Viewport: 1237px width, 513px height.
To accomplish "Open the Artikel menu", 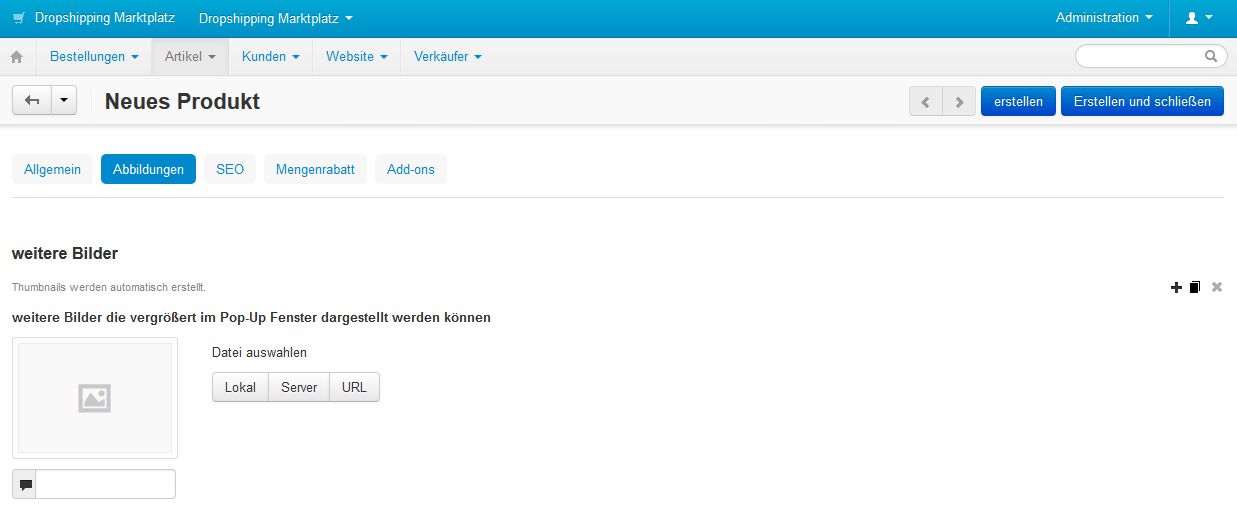I will [x=190, y=57].
